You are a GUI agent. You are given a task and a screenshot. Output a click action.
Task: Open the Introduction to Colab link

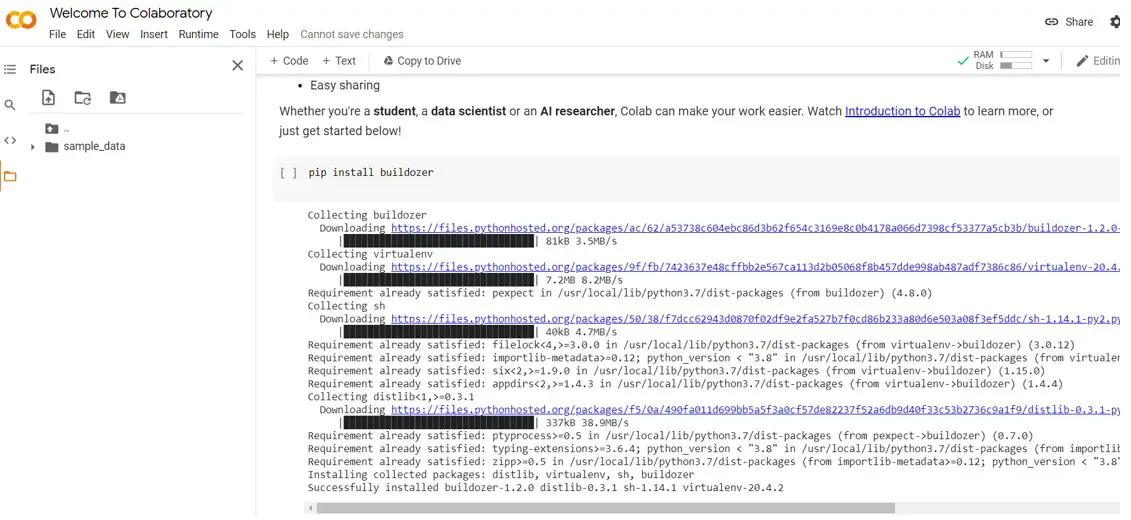902,111
